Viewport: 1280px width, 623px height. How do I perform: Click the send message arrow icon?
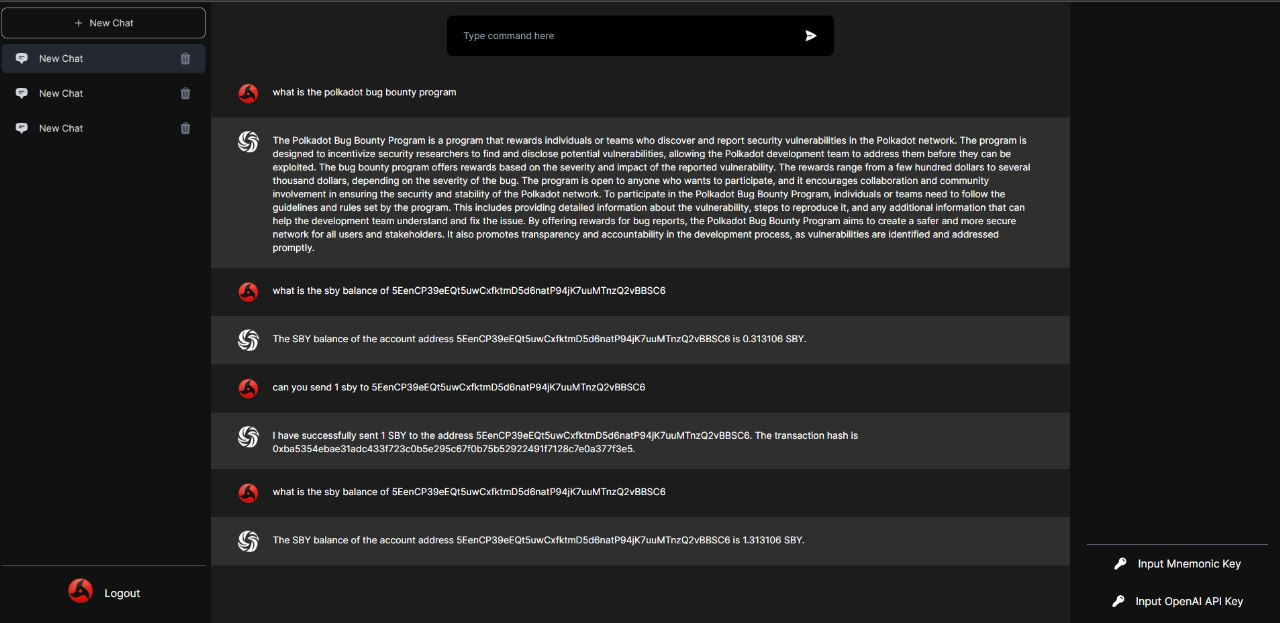click(810, 35)
